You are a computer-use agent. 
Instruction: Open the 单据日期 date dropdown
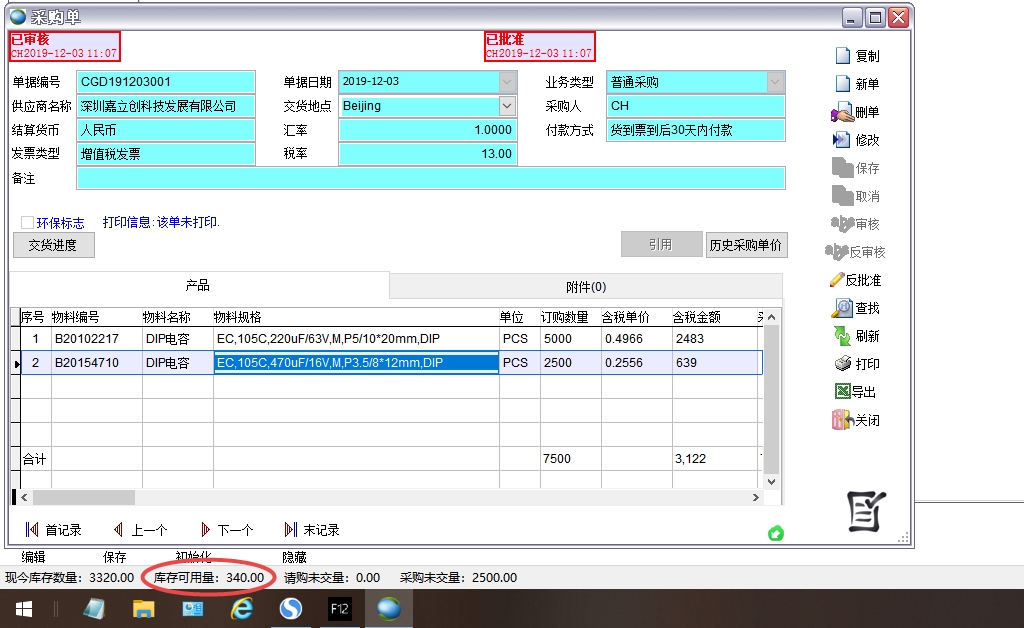(507, 82)
